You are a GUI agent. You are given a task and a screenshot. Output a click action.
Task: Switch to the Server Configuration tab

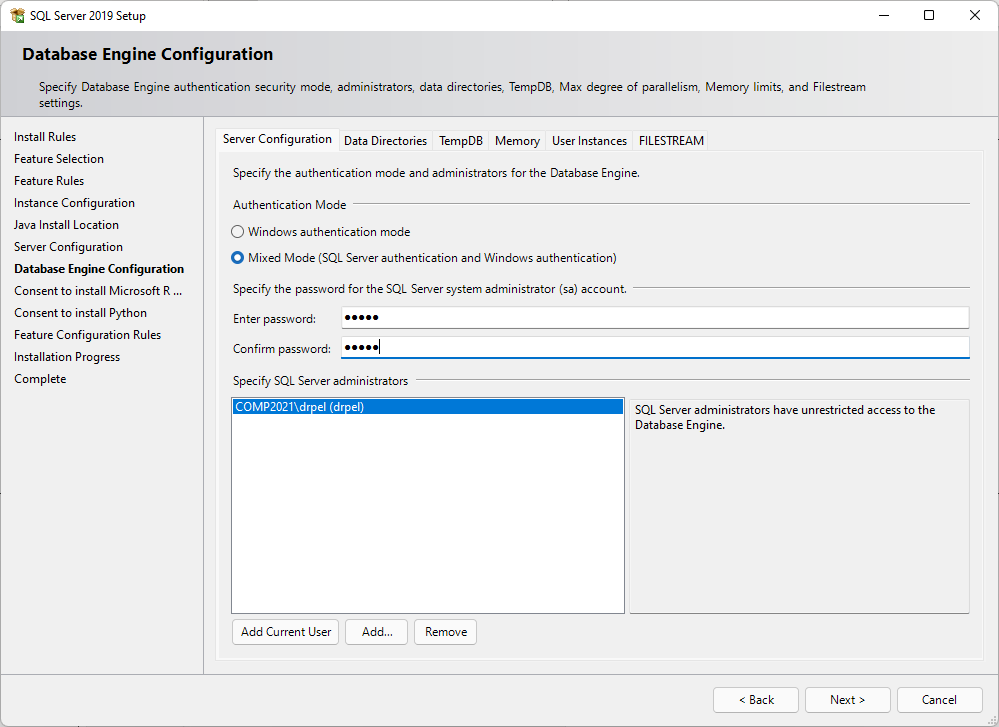pyautogui.click(x=277, y=139)
